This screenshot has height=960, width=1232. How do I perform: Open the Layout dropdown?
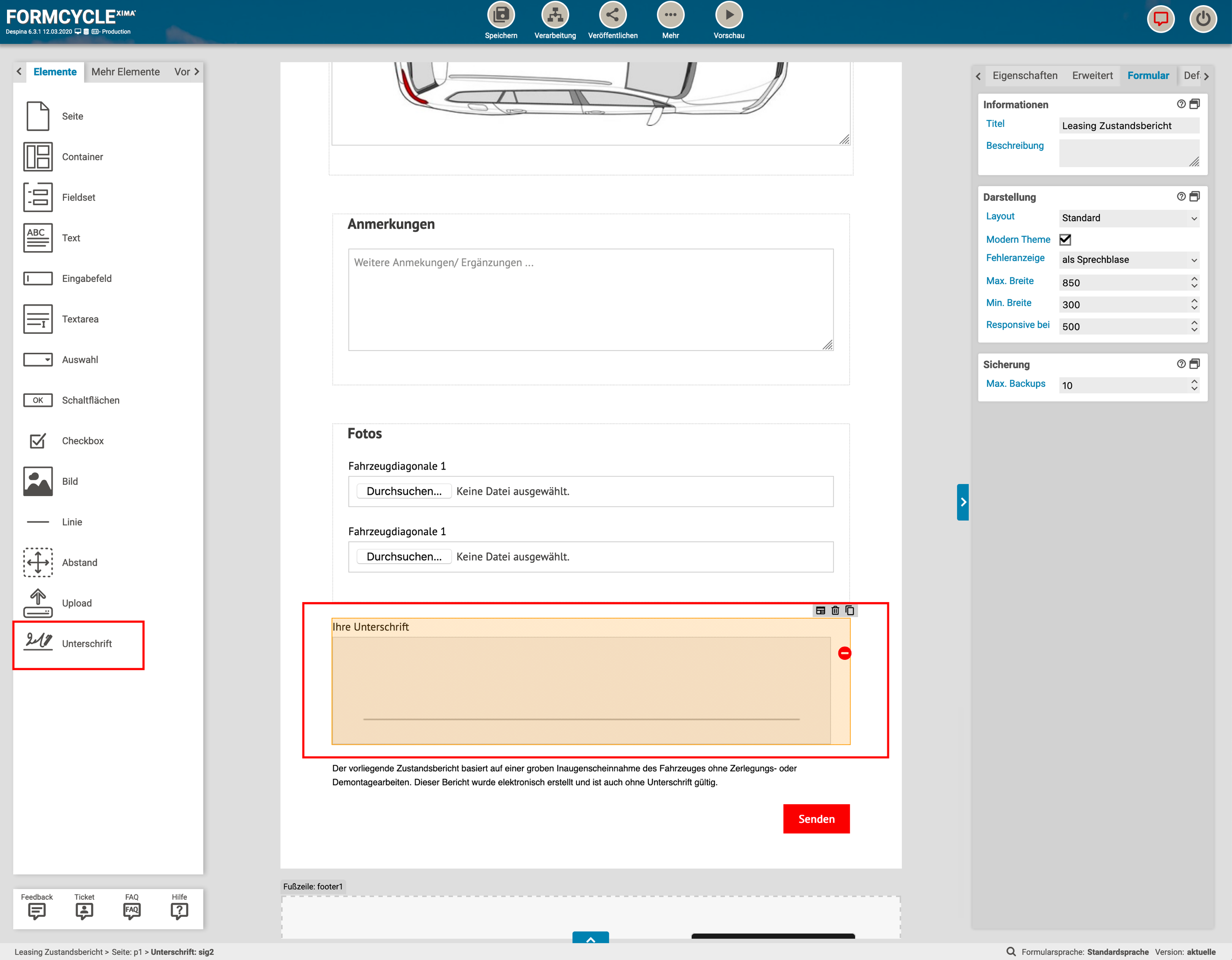(x=1128, y=218)
